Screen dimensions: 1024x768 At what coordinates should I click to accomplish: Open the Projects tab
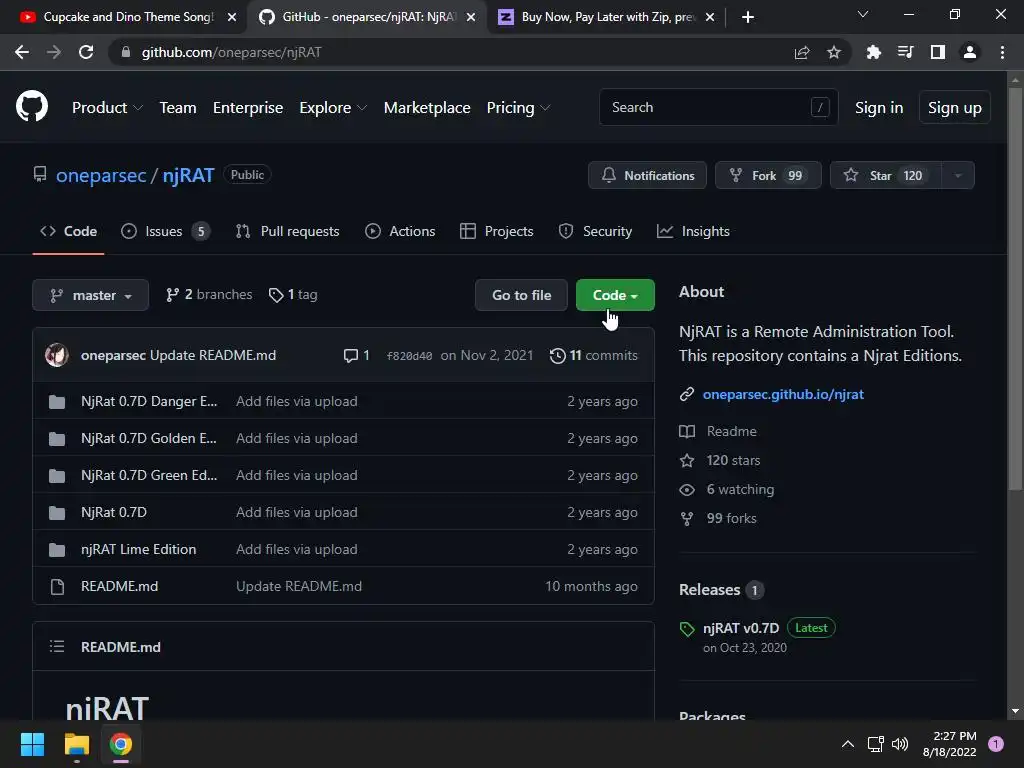(x=496, y=231)
